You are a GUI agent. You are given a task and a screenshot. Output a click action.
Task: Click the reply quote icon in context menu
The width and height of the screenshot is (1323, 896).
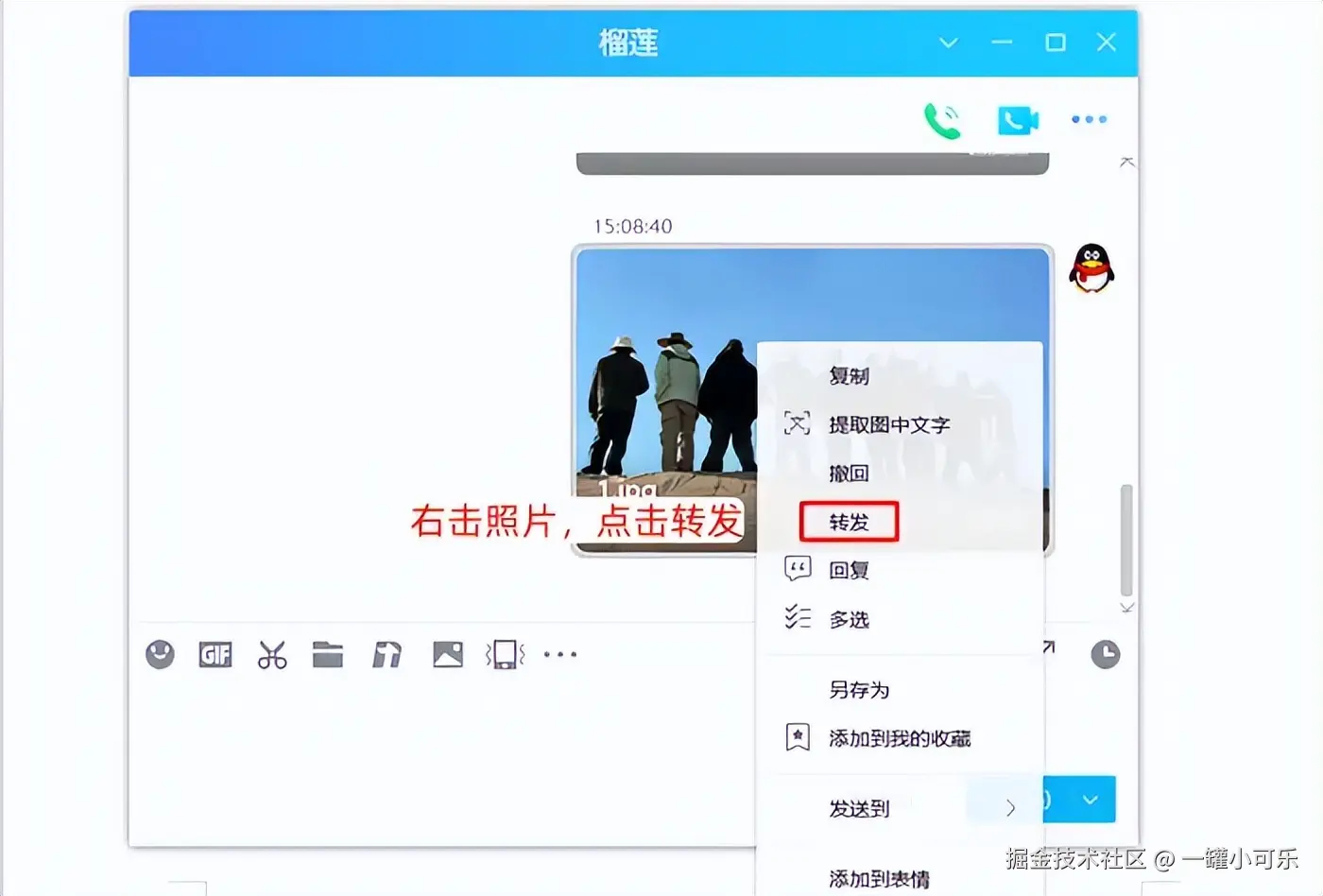(798, 569)
